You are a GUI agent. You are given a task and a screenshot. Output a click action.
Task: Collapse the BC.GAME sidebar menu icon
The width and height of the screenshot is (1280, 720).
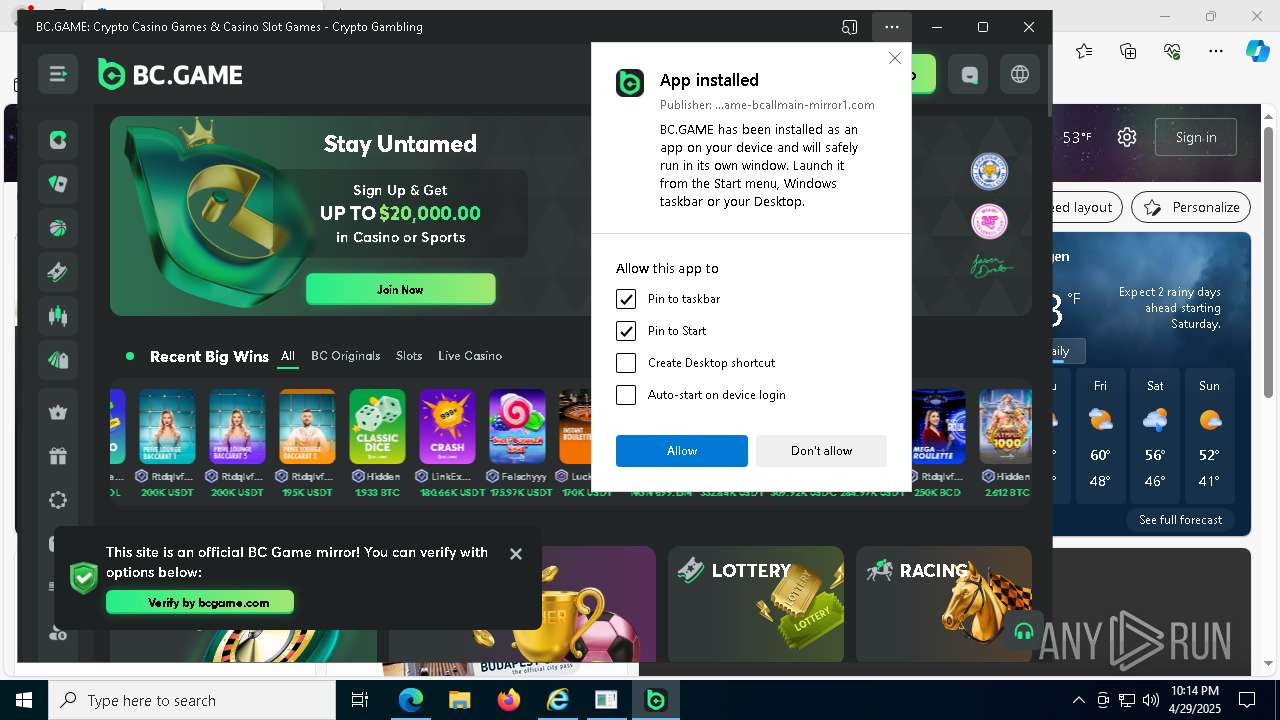[58, 74]
